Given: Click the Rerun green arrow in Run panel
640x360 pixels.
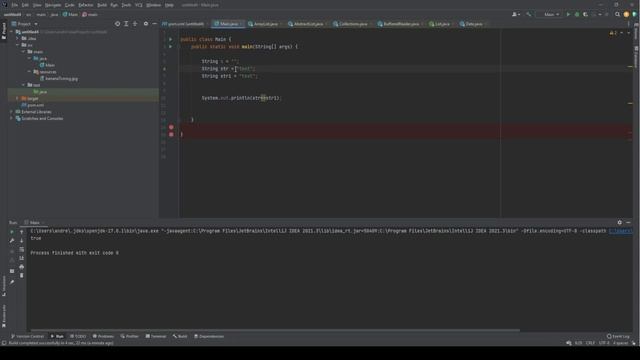Looking at the screenshot, I should [x=12, y=232].
